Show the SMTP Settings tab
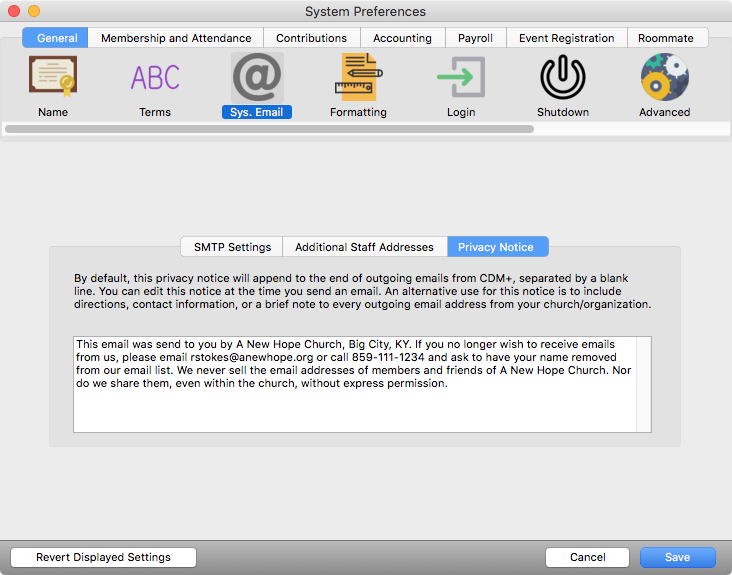The height and width of the screenshot is (575, 732). point(232,247)
